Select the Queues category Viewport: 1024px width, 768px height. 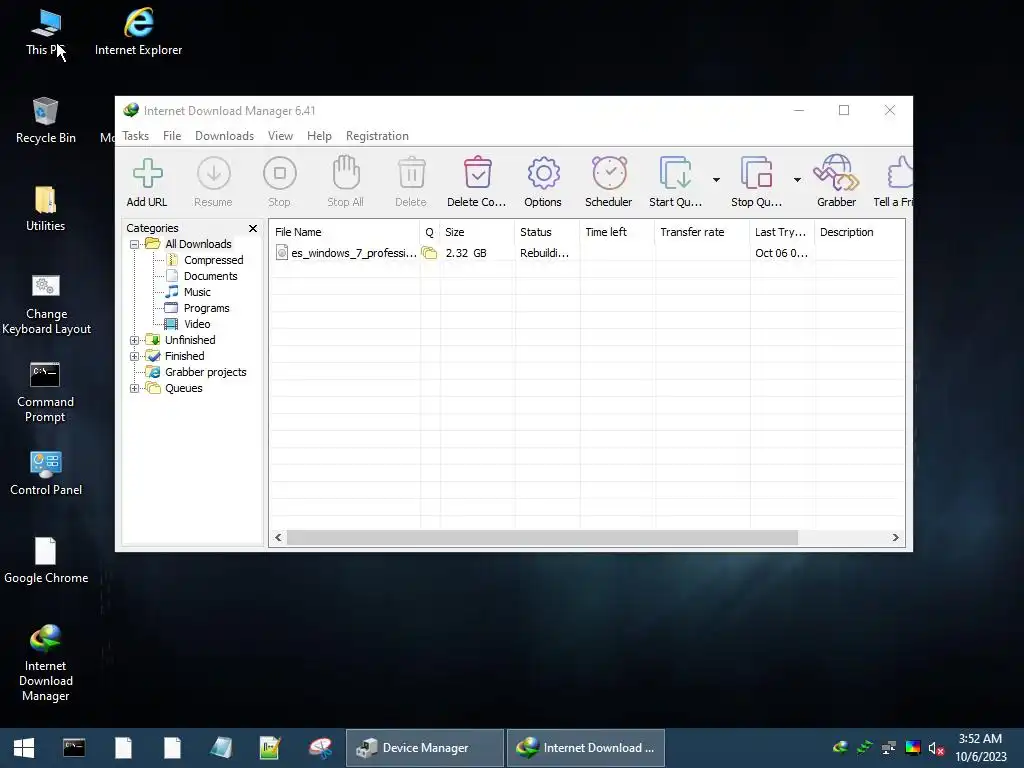click(x=184, y=388)
